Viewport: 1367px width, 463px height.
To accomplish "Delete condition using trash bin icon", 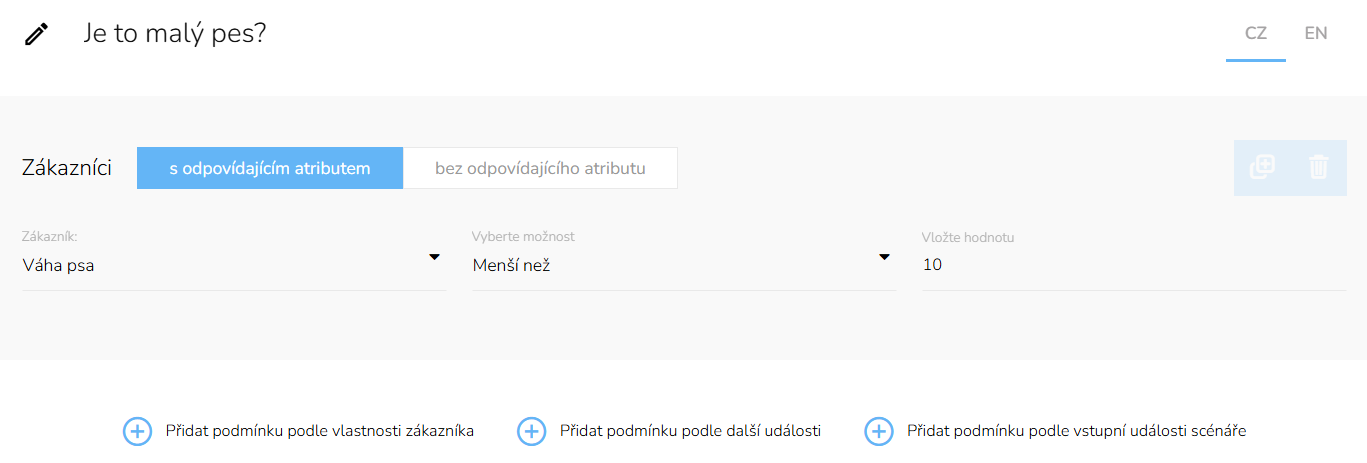I will tap(1319, 167).
